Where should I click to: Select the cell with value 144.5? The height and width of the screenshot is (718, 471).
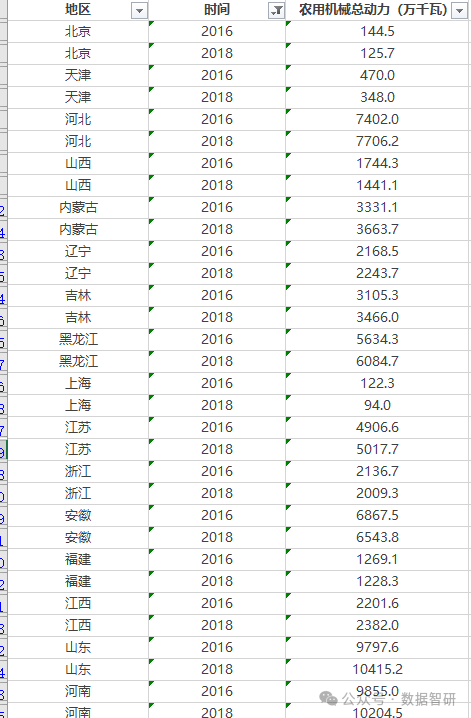pyautogui.click(x=377, y=32)
